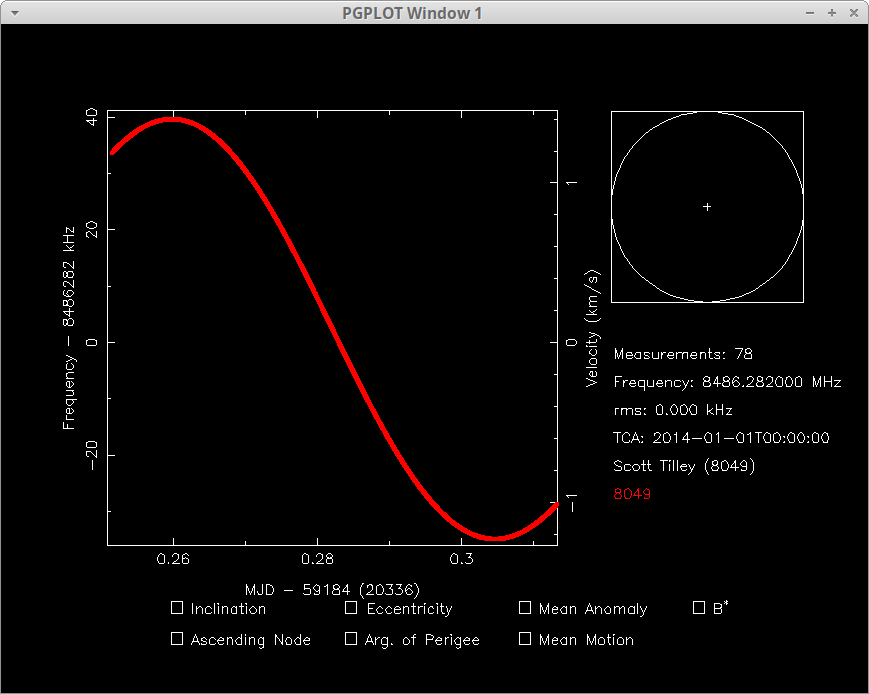Click the PGPLOT Window 1 title text
Screen dimensions: 869x694
[x=412, y=13]
